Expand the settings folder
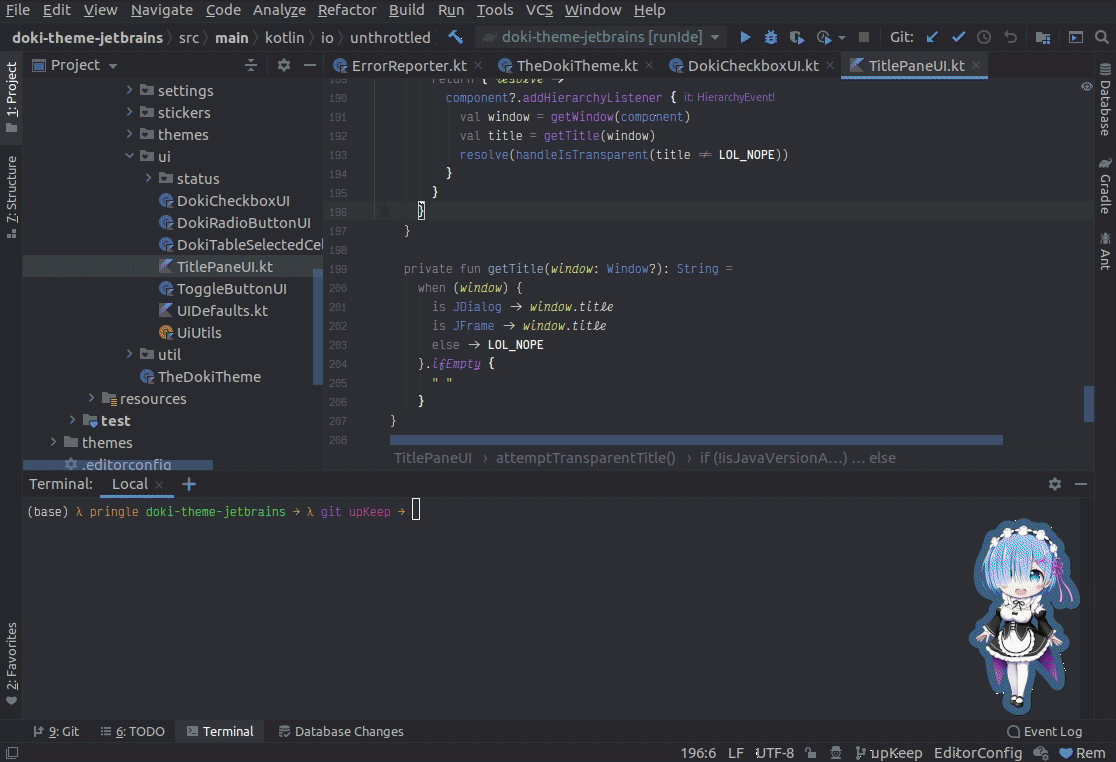 pos(130,90)
